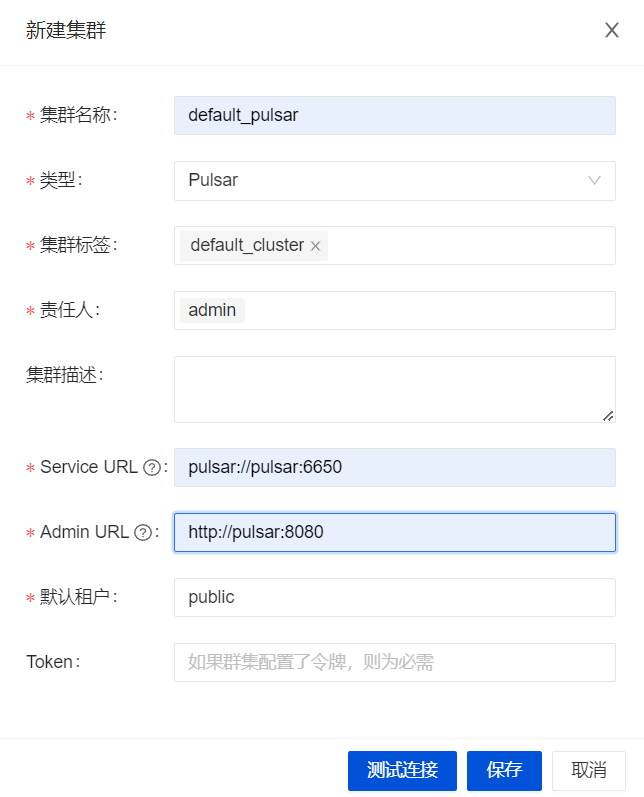The image size is (644, 797).
Task: Save the cluster with 保存
Action: click(x=504, y=770)
